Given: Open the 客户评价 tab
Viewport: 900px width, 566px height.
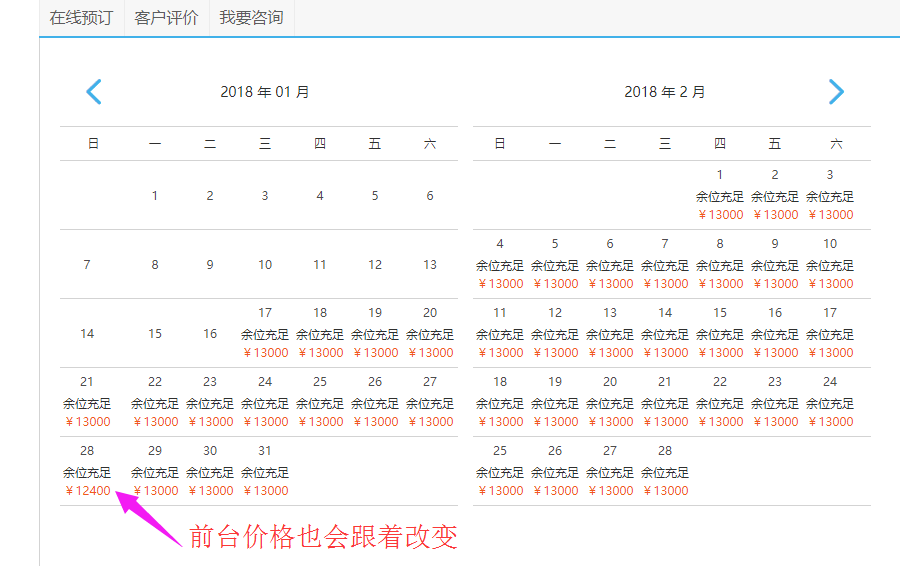Looking at the screenshot, I should pyautogui.click(x=166, y=18).
